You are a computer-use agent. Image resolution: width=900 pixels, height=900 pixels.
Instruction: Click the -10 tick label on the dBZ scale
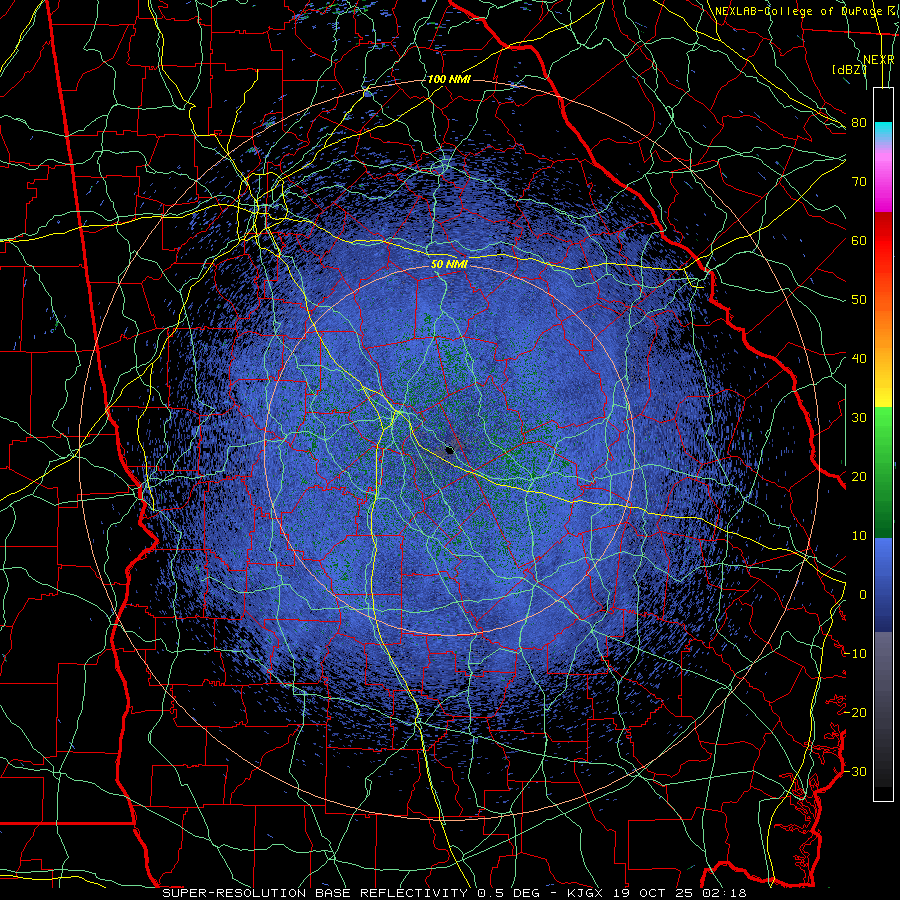coord(855,653)
